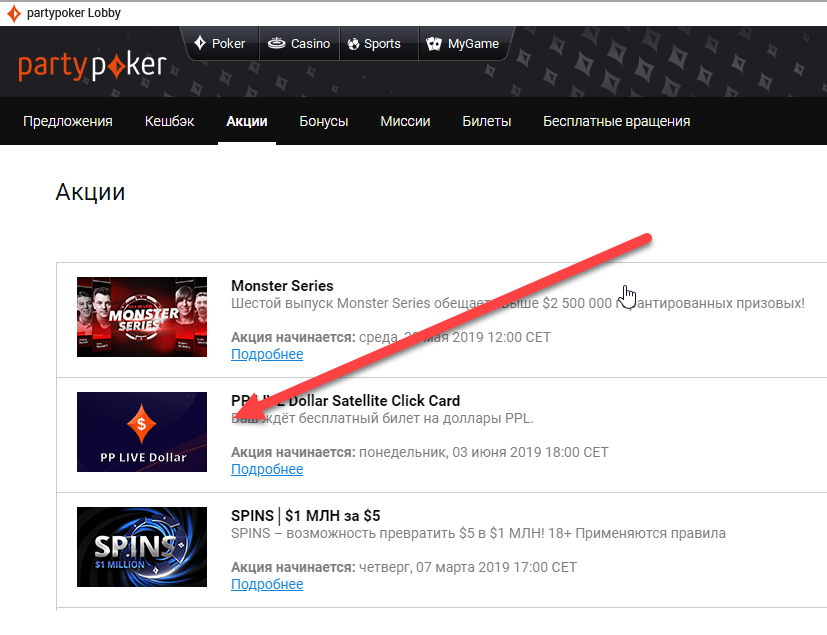Viewport: 827px width, 635px height.
Task: Open Подробнее link for Monster Series
Action: pyautogui.click(x=267, y=354)
